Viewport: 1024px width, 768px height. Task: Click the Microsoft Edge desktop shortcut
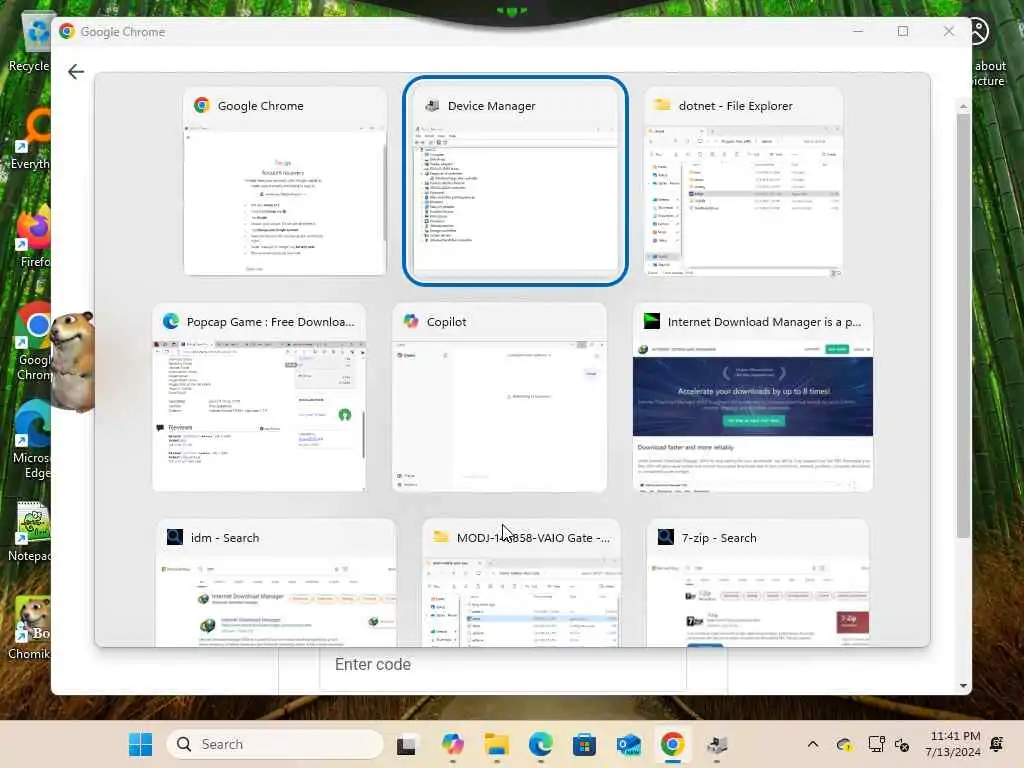(x=31, y=440)
